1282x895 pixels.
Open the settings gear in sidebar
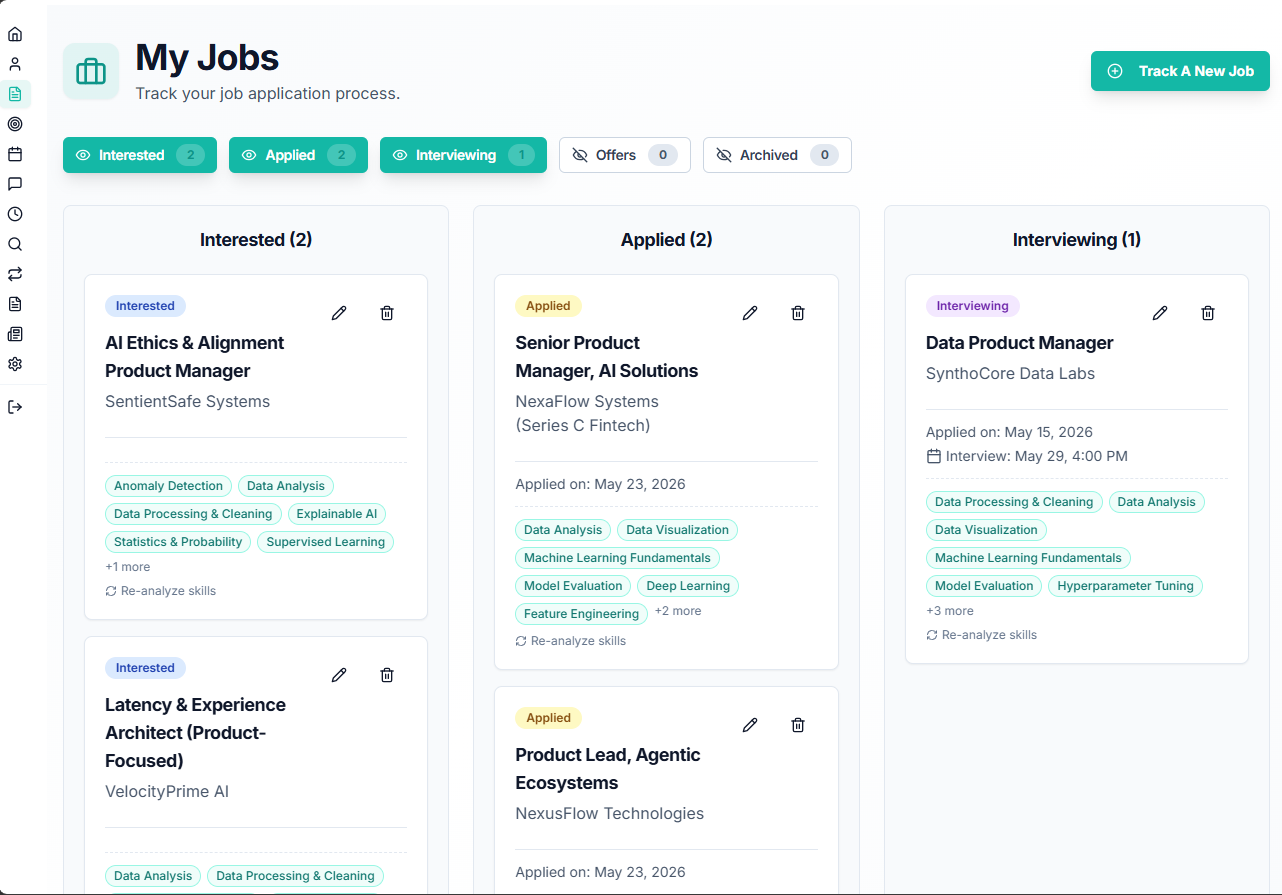(15, 364)
